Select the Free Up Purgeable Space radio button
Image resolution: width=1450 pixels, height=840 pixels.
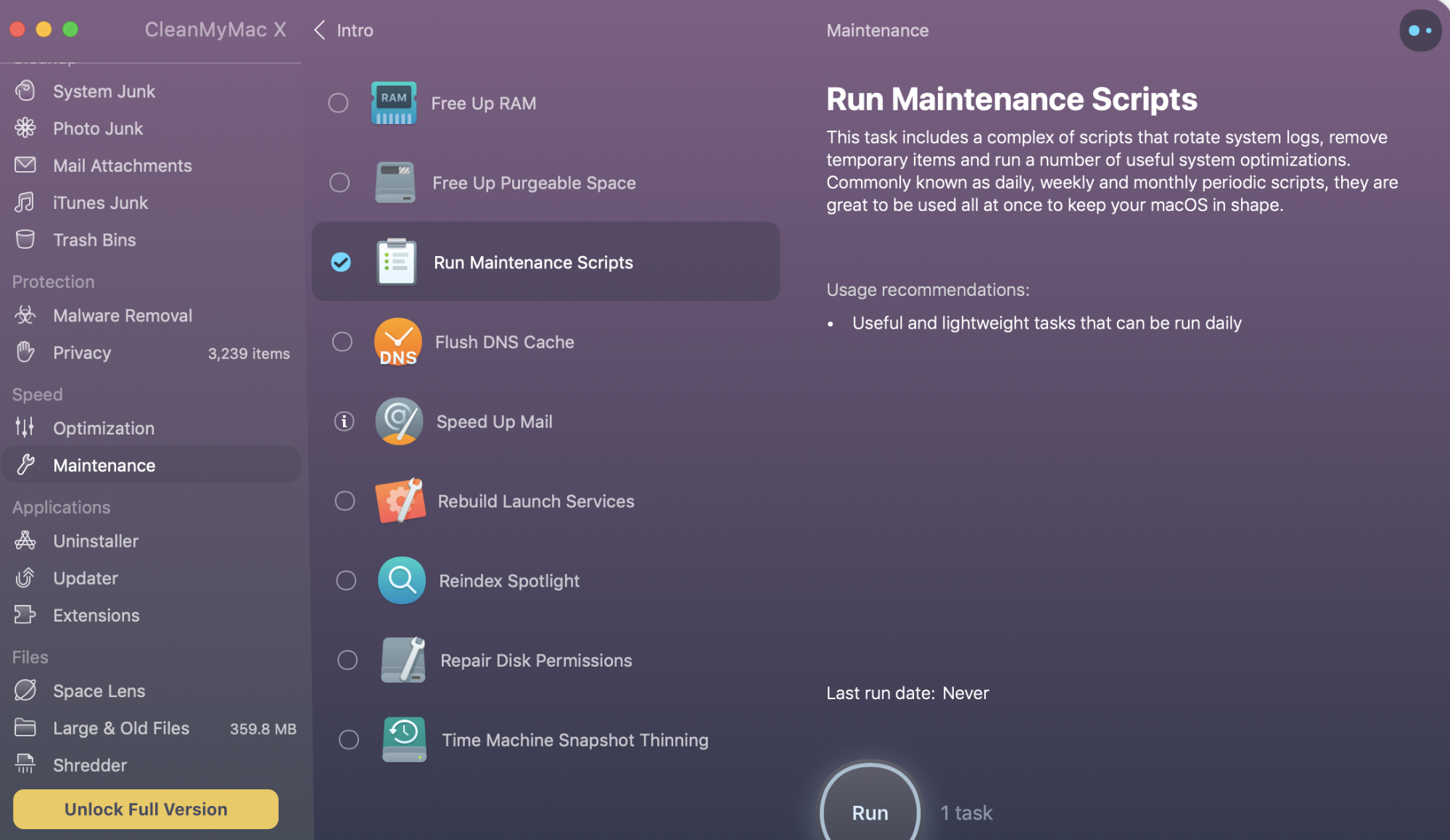click(339, 182)
